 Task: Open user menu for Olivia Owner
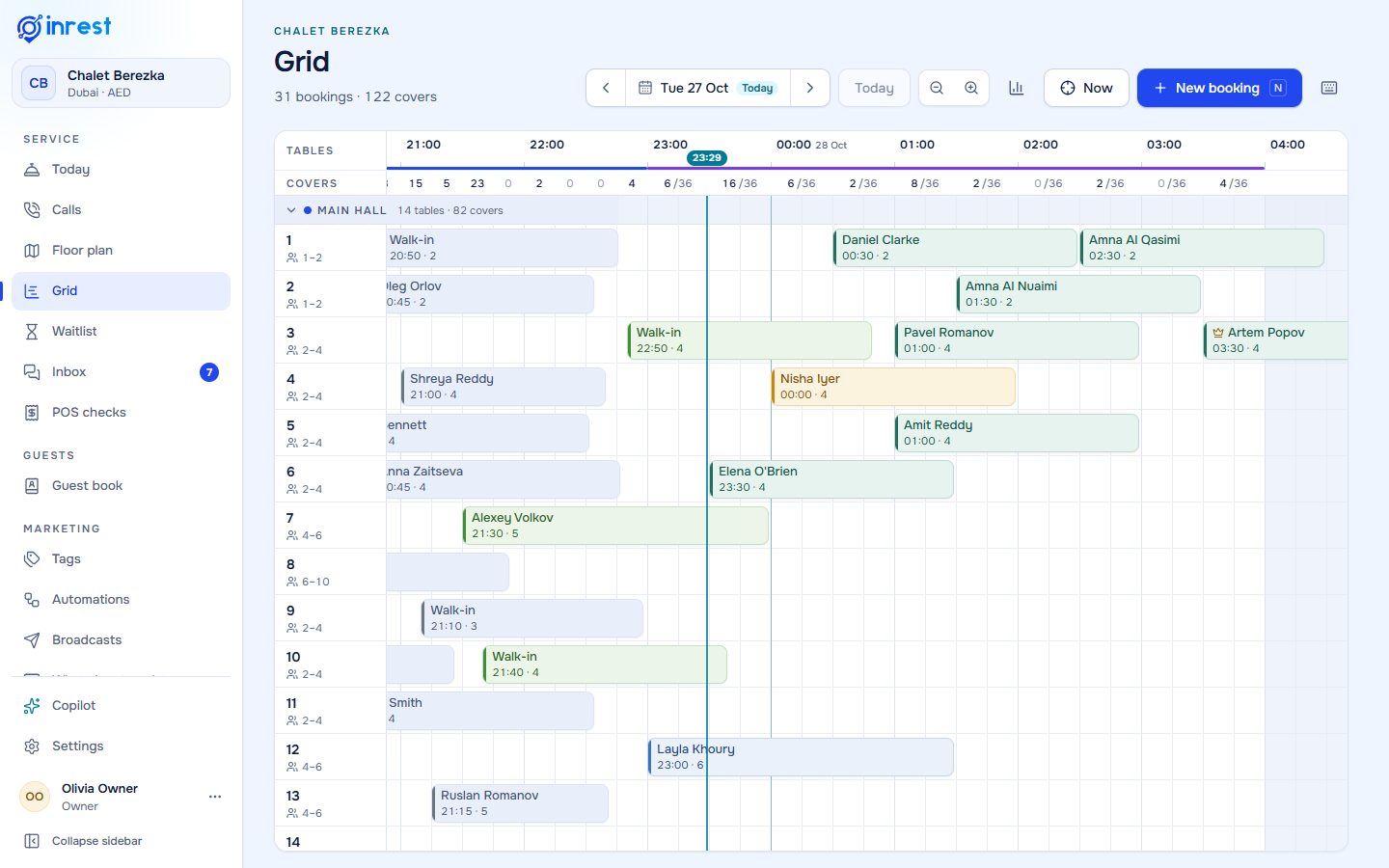(x=215, y=797)
